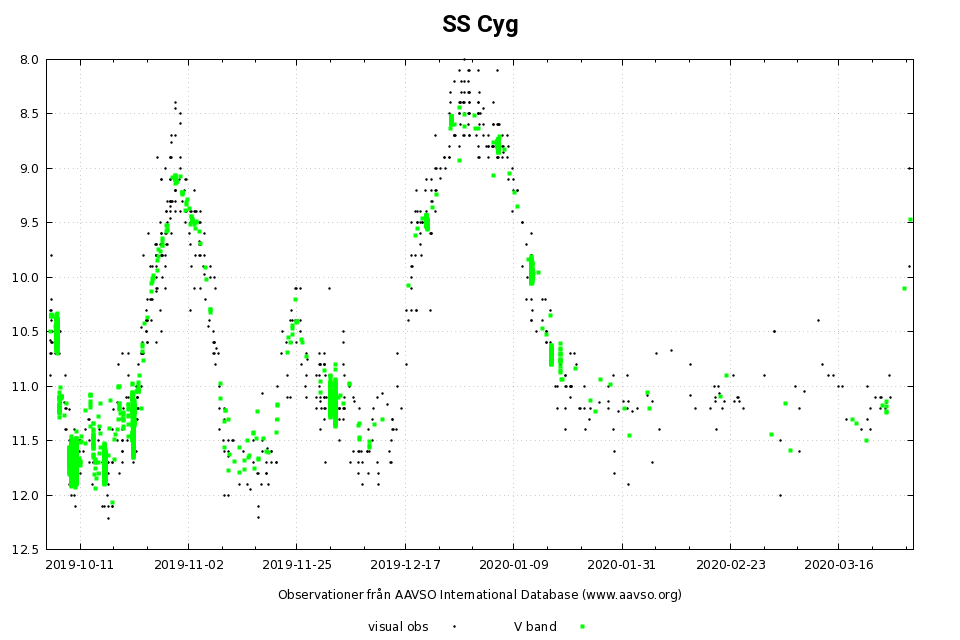
Task: Select the 10.0 magnitude tick label
Action: (x=25, y=277)
